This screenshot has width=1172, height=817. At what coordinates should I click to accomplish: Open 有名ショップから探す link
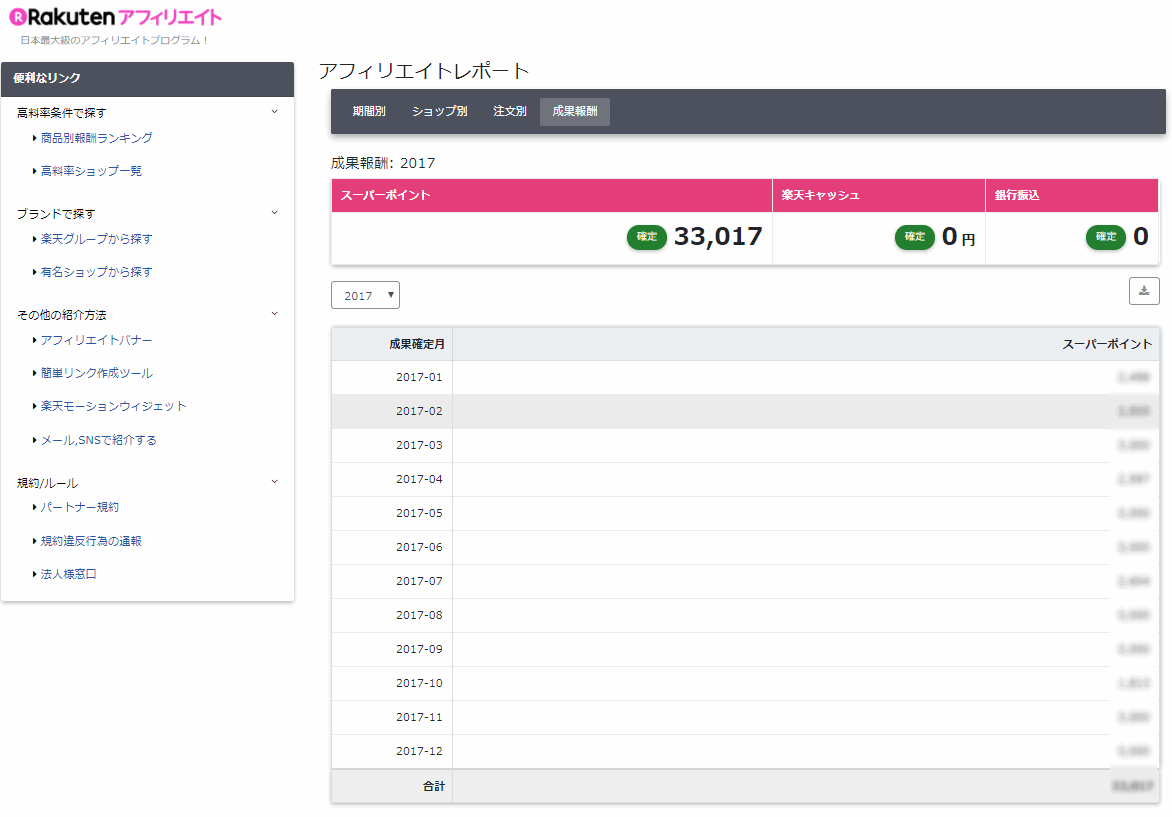click(96, 272)
